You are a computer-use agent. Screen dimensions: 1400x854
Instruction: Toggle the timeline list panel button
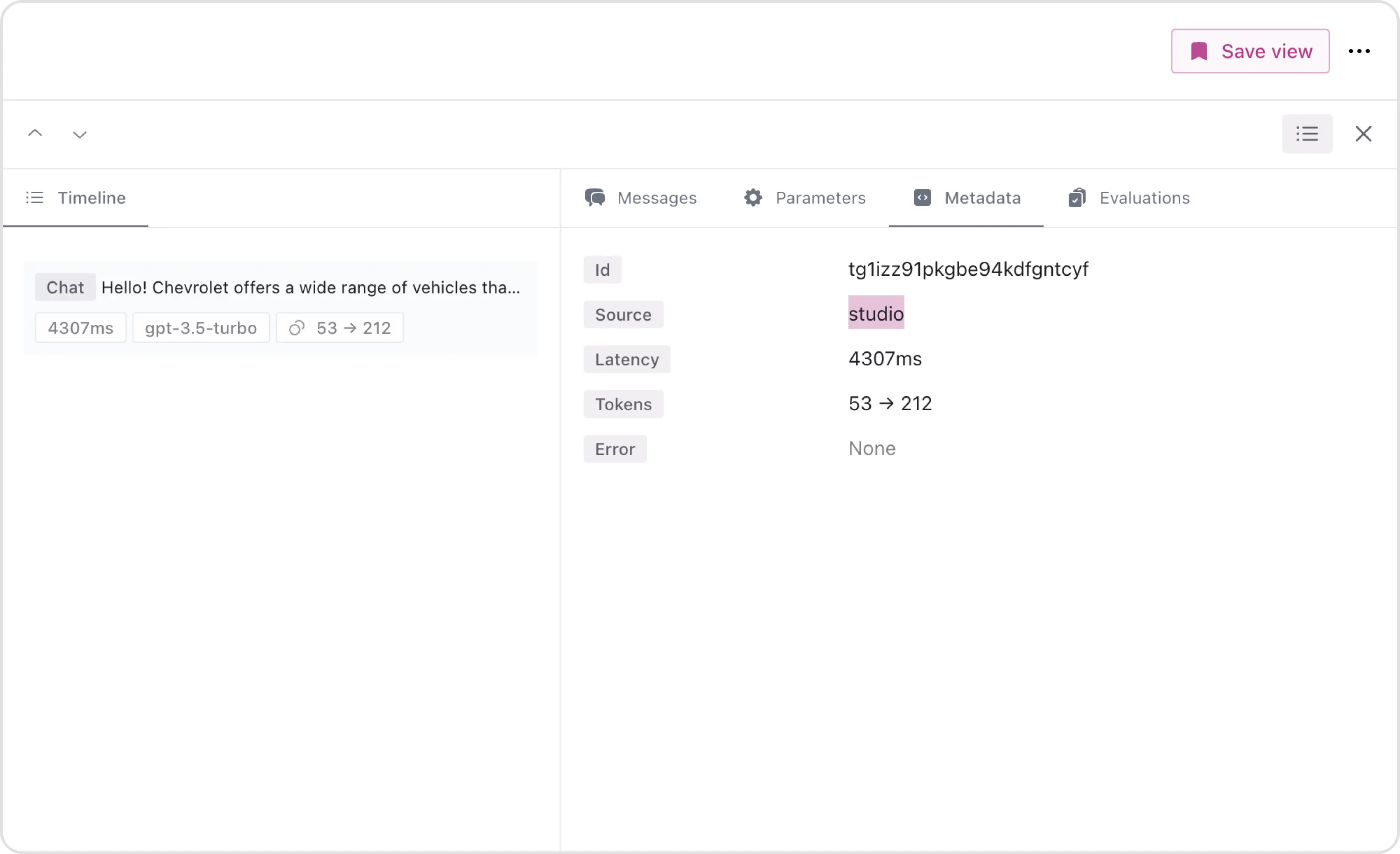pos(1307,133)
